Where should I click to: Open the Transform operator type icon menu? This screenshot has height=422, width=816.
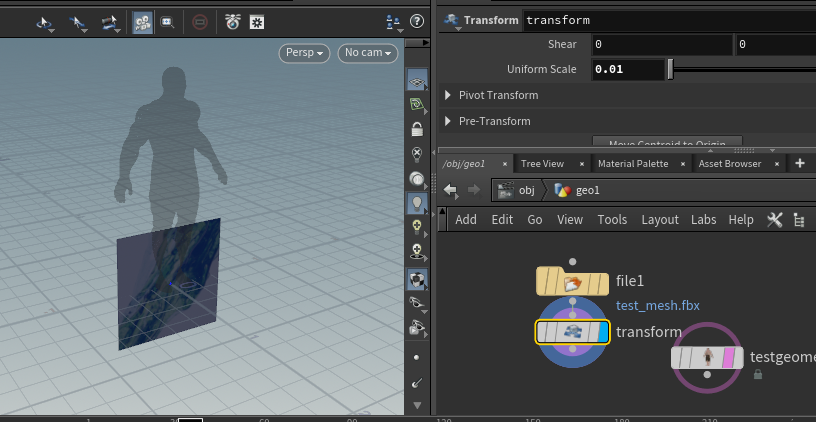click(452, 21)
